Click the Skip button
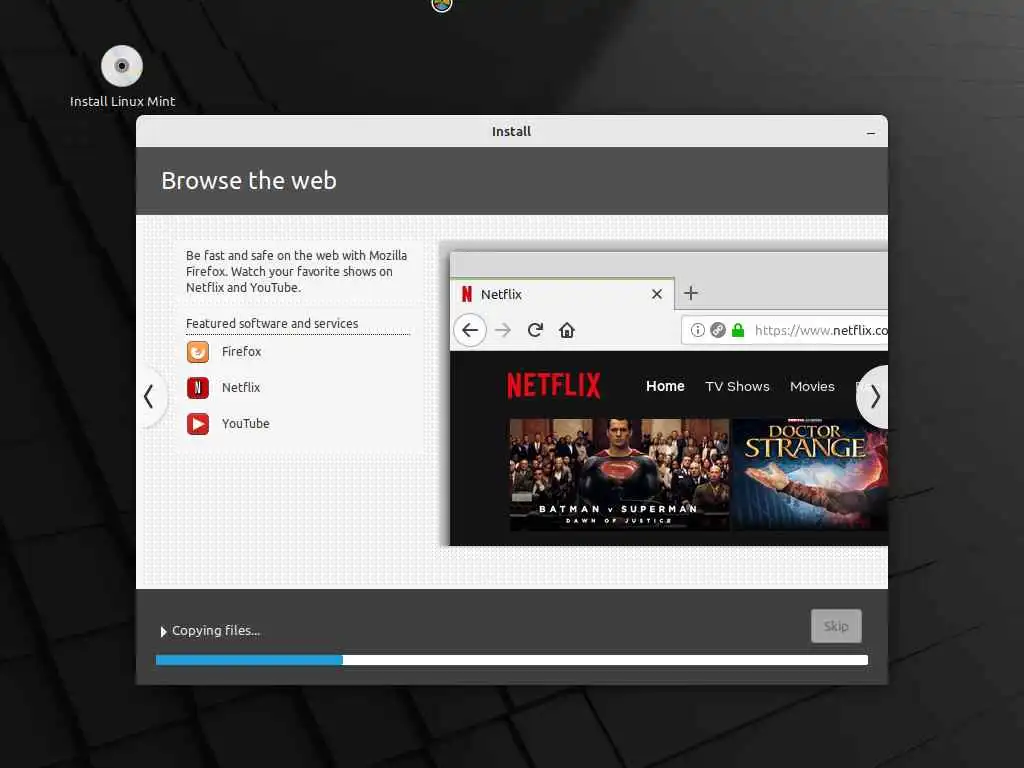 (x=836, y=626)
